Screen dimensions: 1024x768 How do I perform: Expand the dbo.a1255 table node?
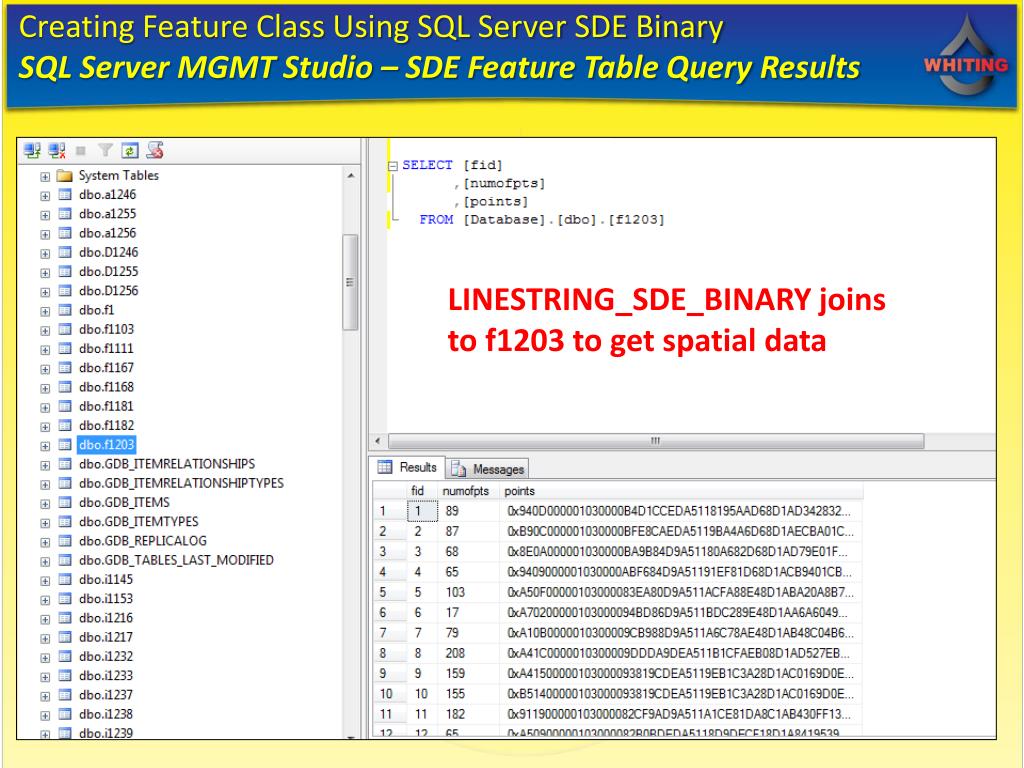(45, 215)
